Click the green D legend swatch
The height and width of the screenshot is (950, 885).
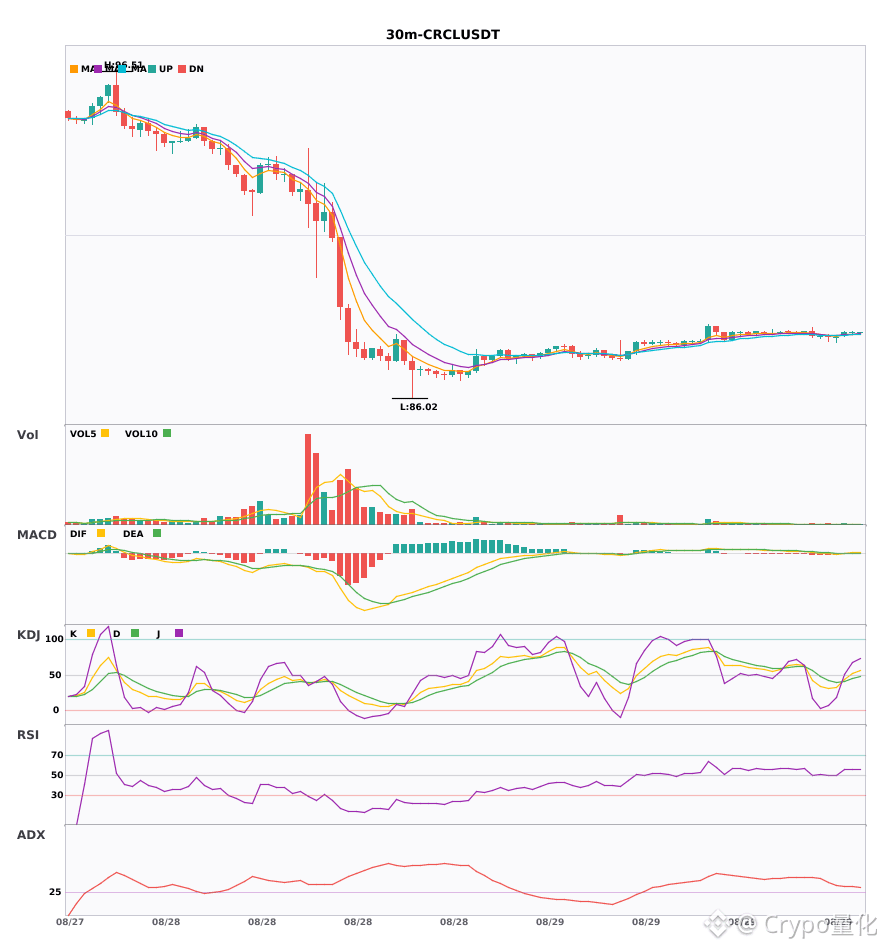[135, 633]
